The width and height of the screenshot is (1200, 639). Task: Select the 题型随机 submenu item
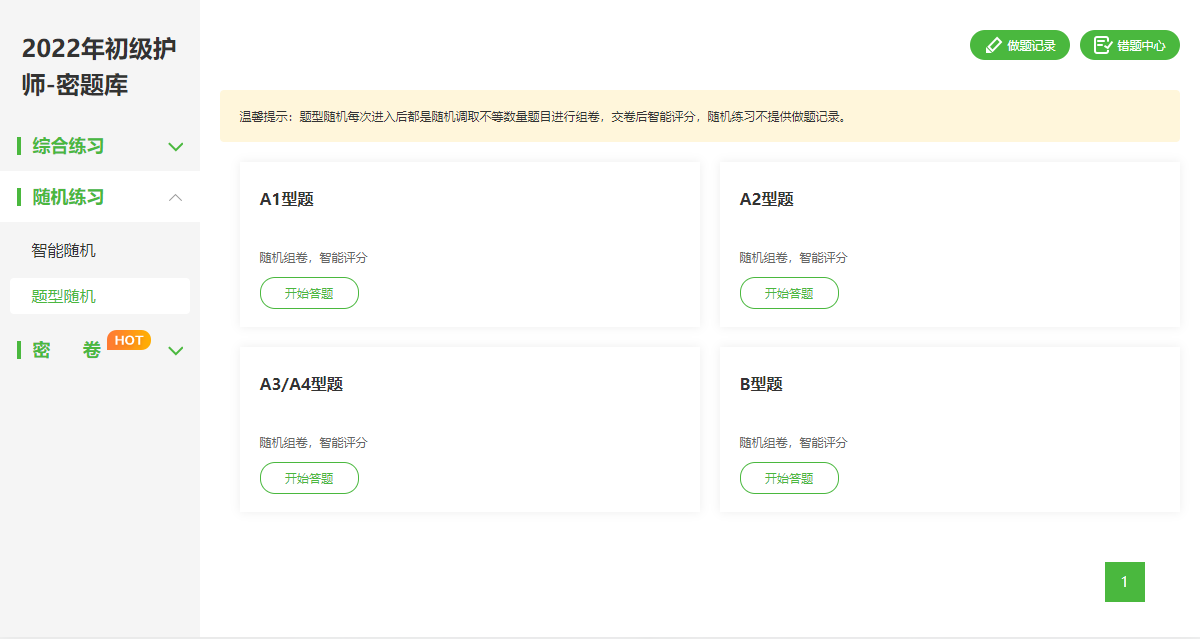[64, 297]
